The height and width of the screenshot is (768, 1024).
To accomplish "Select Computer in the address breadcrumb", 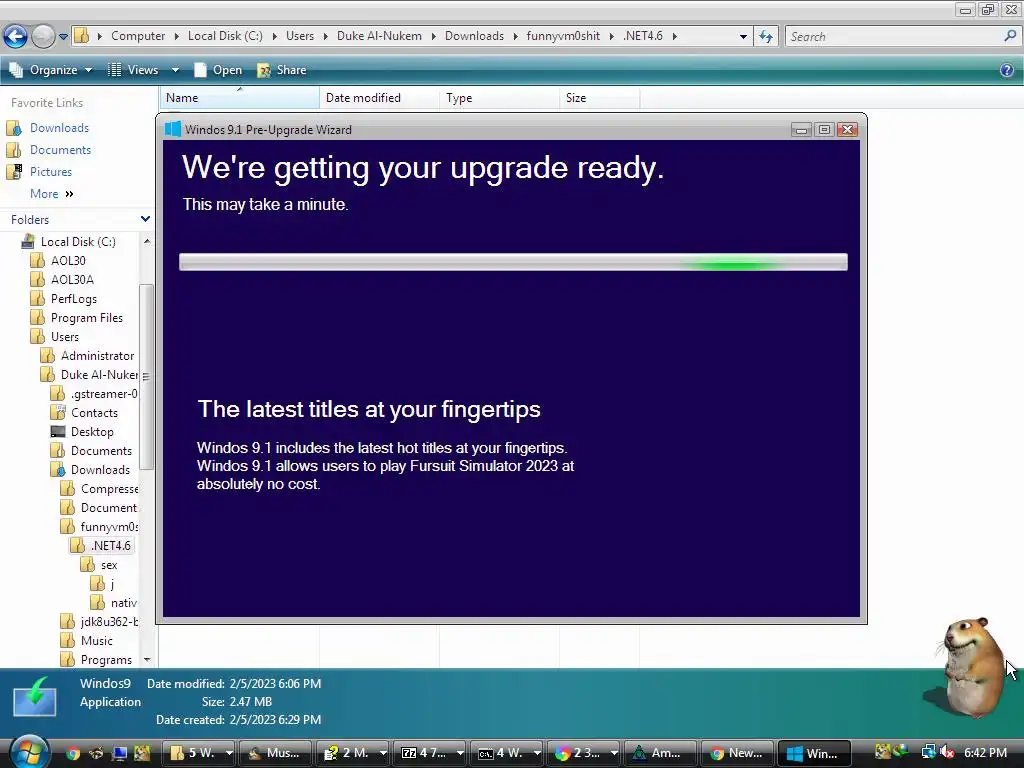I will pos(138,36).
